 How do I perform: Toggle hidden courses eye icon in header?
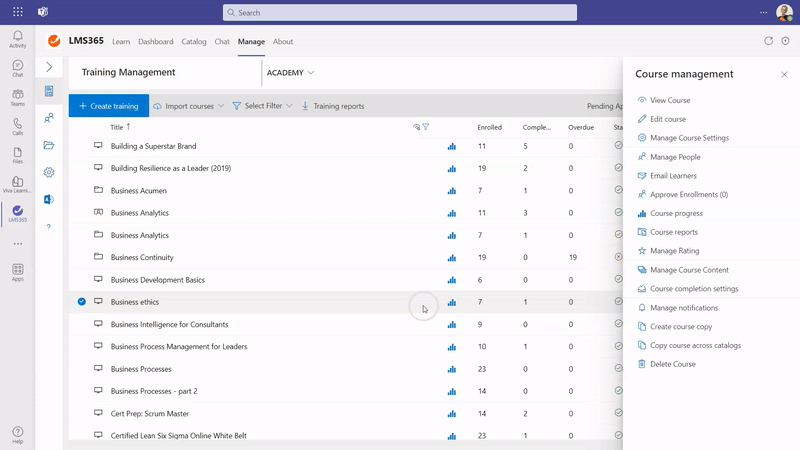point(416,127)
